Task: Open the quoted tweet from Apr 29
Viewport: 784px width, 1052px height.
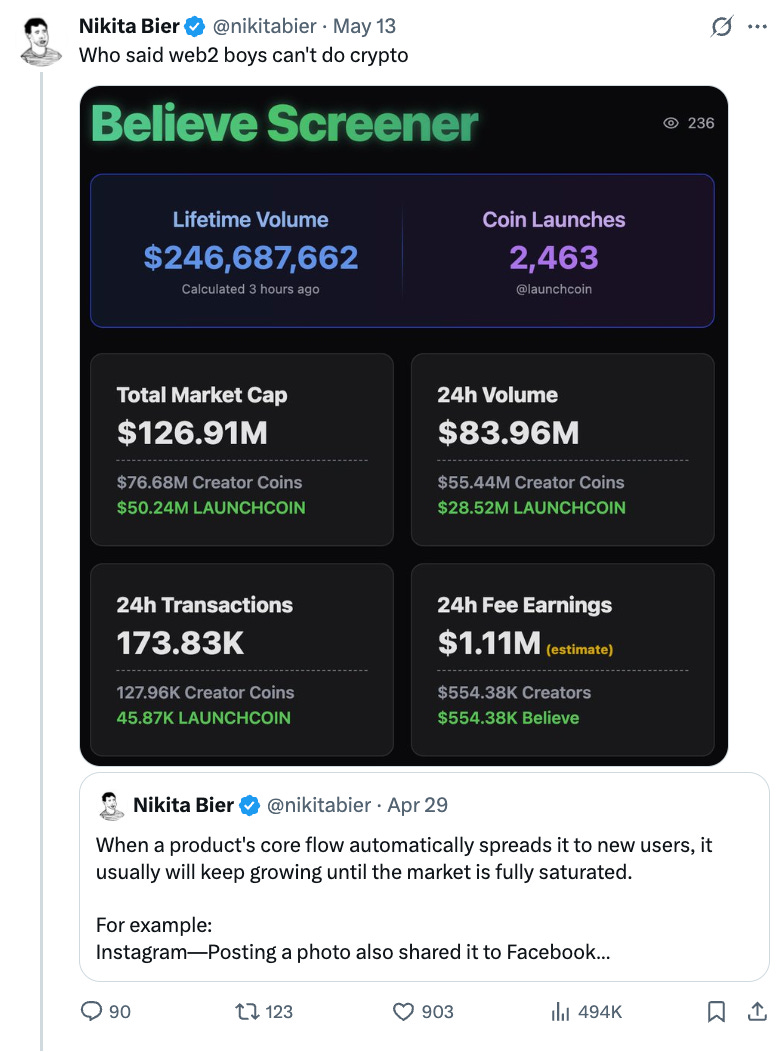Action: (x=424, y=877)
